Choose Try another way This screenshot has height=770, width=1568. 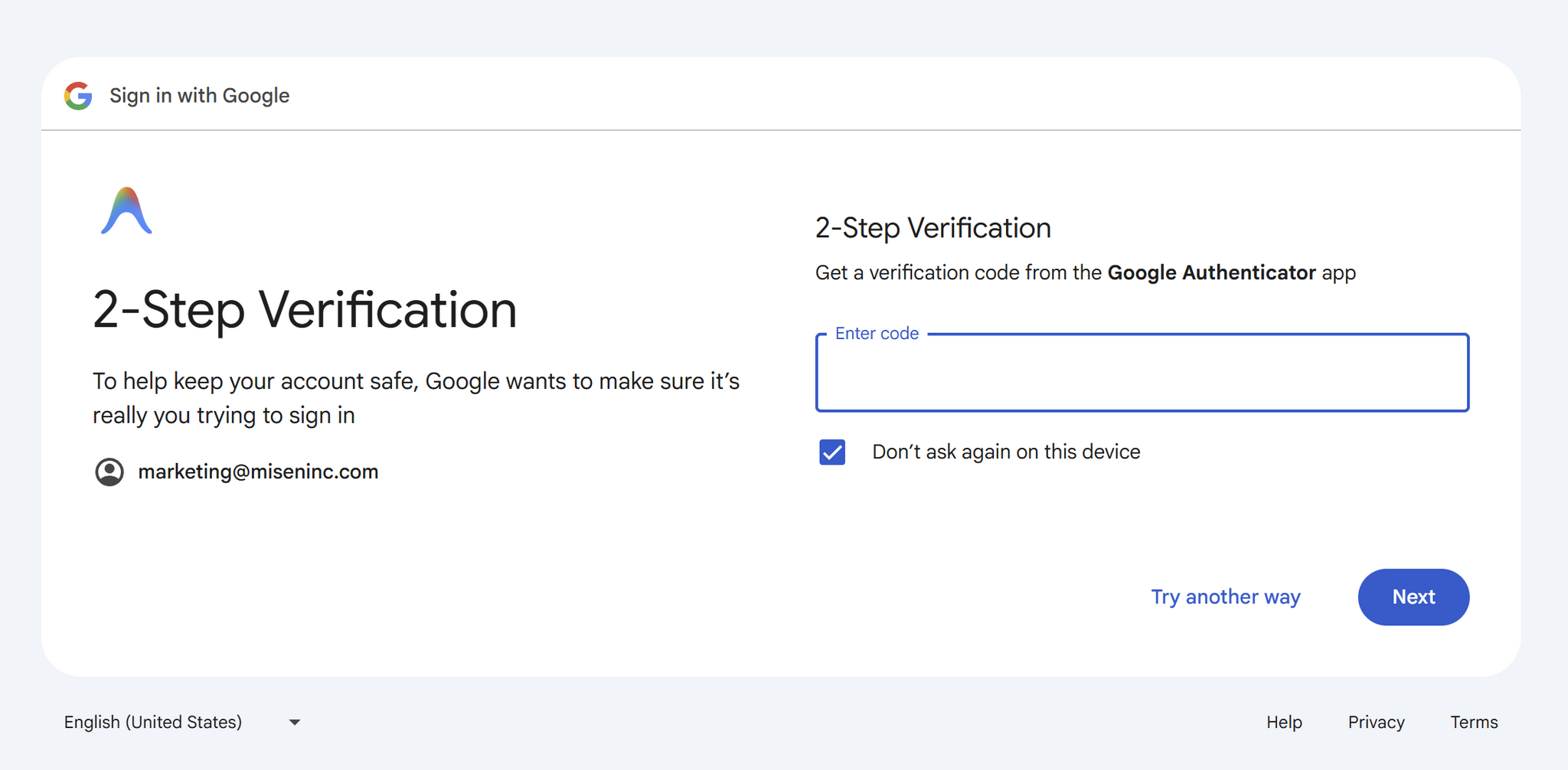[1226, 597]
